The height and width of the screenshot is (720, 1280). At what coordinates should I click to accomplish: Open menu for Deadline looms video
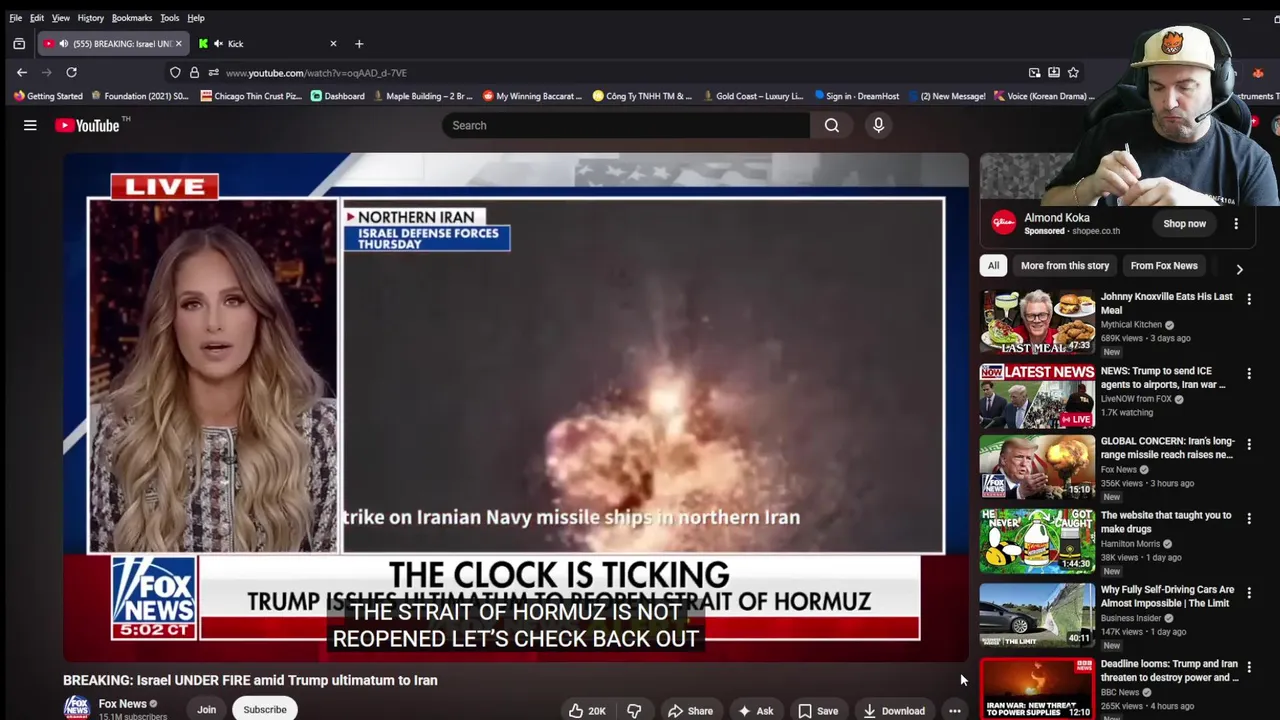[x=1249, y=667]
